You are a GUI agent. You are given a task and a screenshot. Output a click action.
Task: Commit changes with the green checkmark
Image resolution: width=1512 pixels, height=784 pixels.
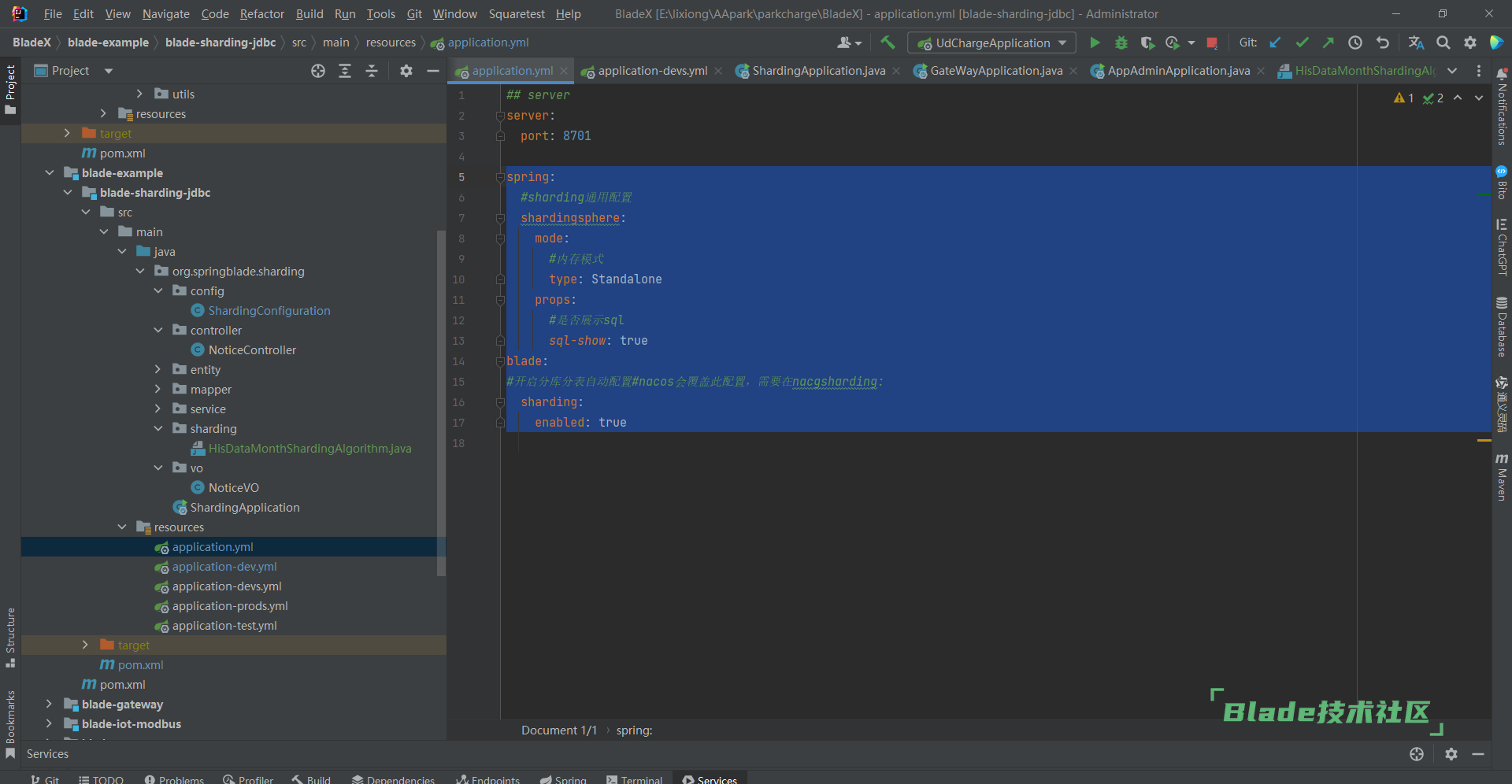click(1302, 43)
